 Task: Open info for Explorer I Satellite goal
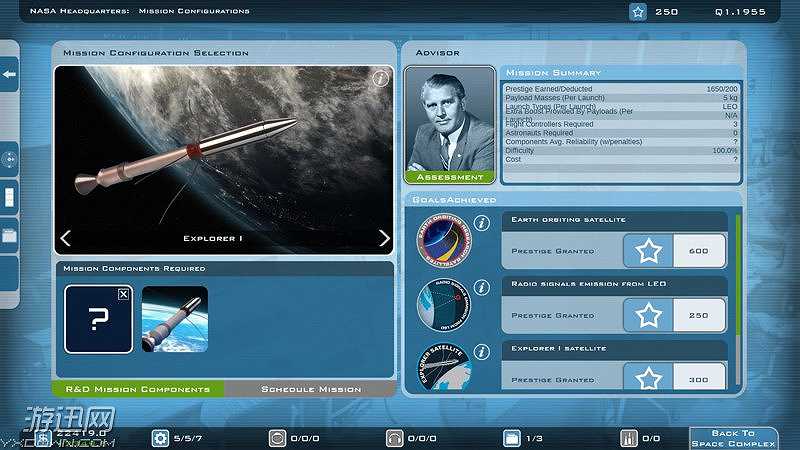(482, 352)
